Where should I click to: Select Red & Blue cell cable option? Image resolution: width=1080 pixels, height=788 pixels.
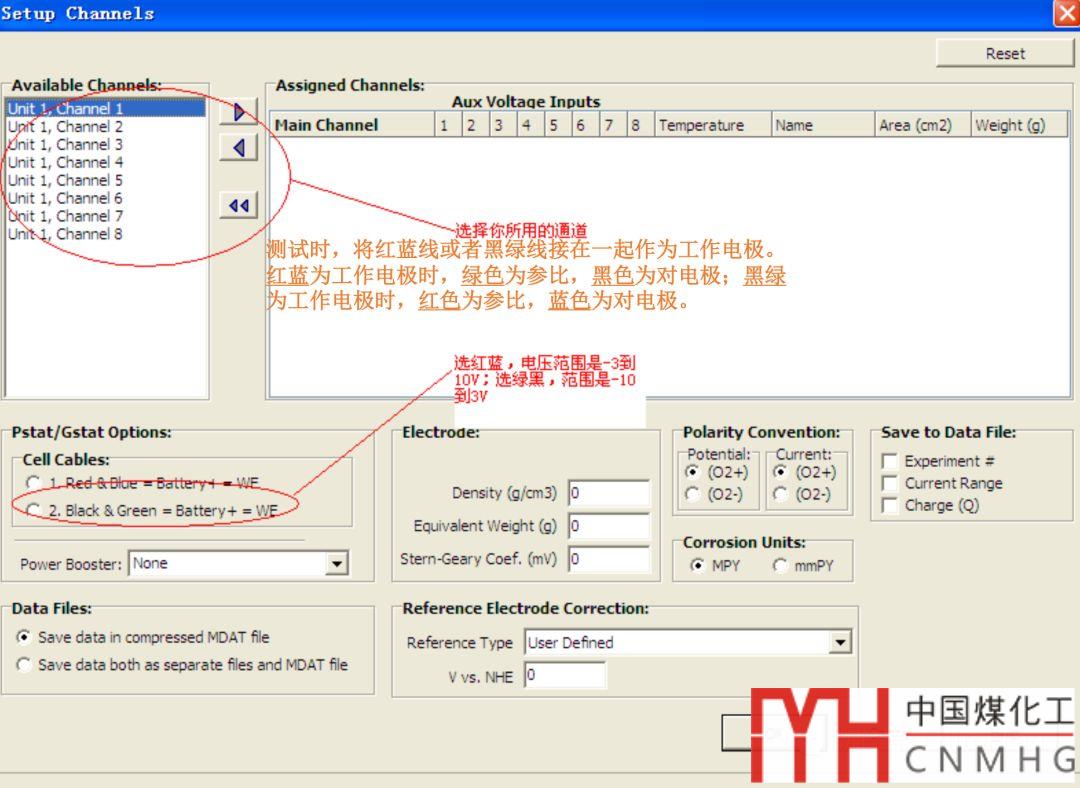point(34,484)
